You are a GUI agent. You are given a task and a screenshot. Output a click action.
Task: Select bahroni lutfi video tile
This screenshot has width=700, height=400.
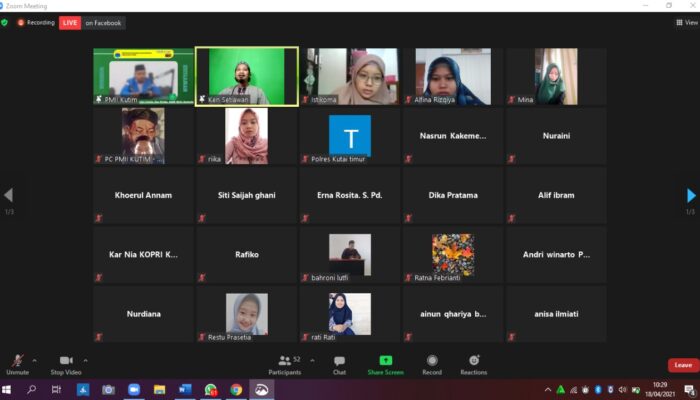click(x=350, y=254)
